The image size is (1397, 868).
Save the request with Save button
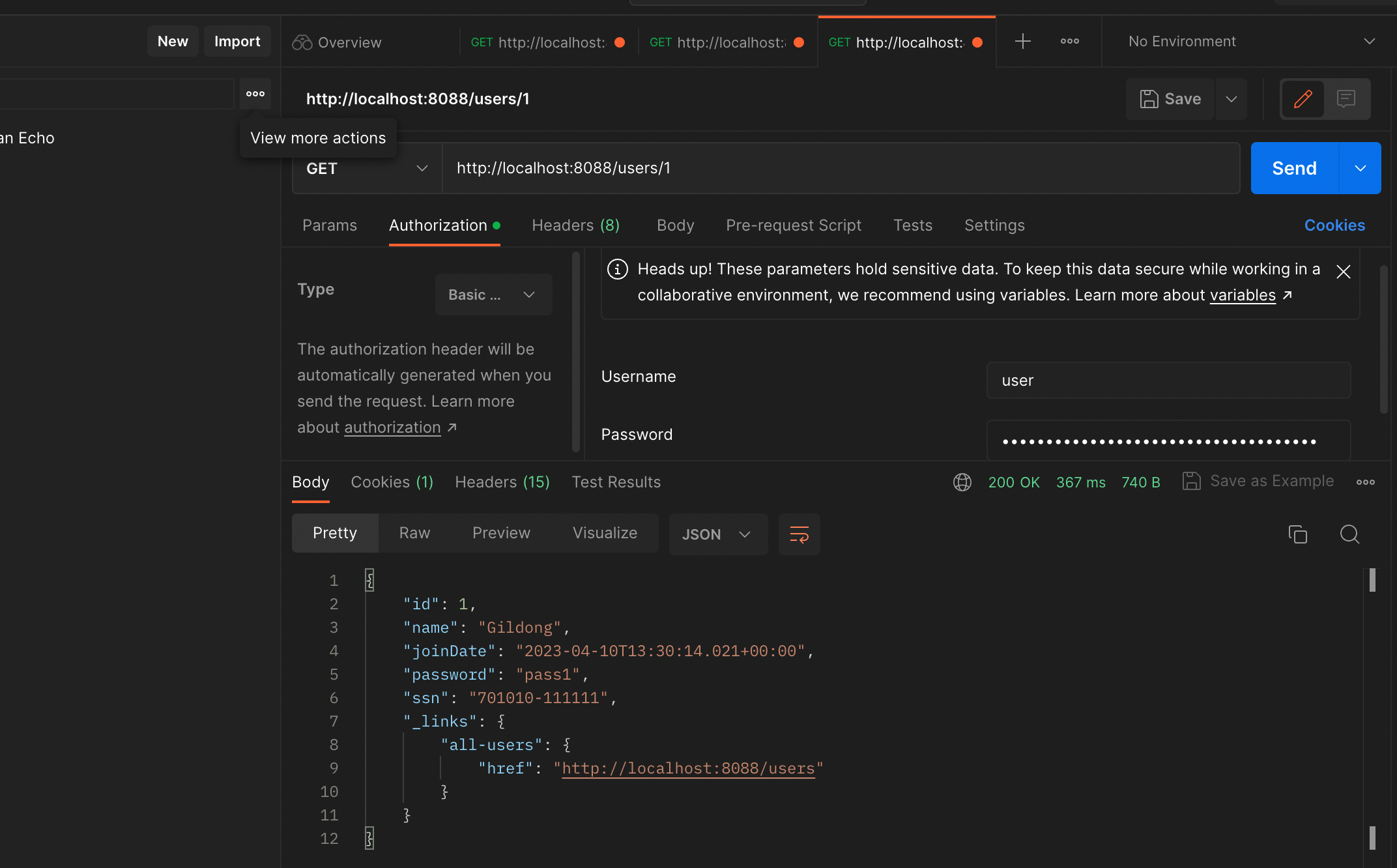click(x=1170, y=99)
